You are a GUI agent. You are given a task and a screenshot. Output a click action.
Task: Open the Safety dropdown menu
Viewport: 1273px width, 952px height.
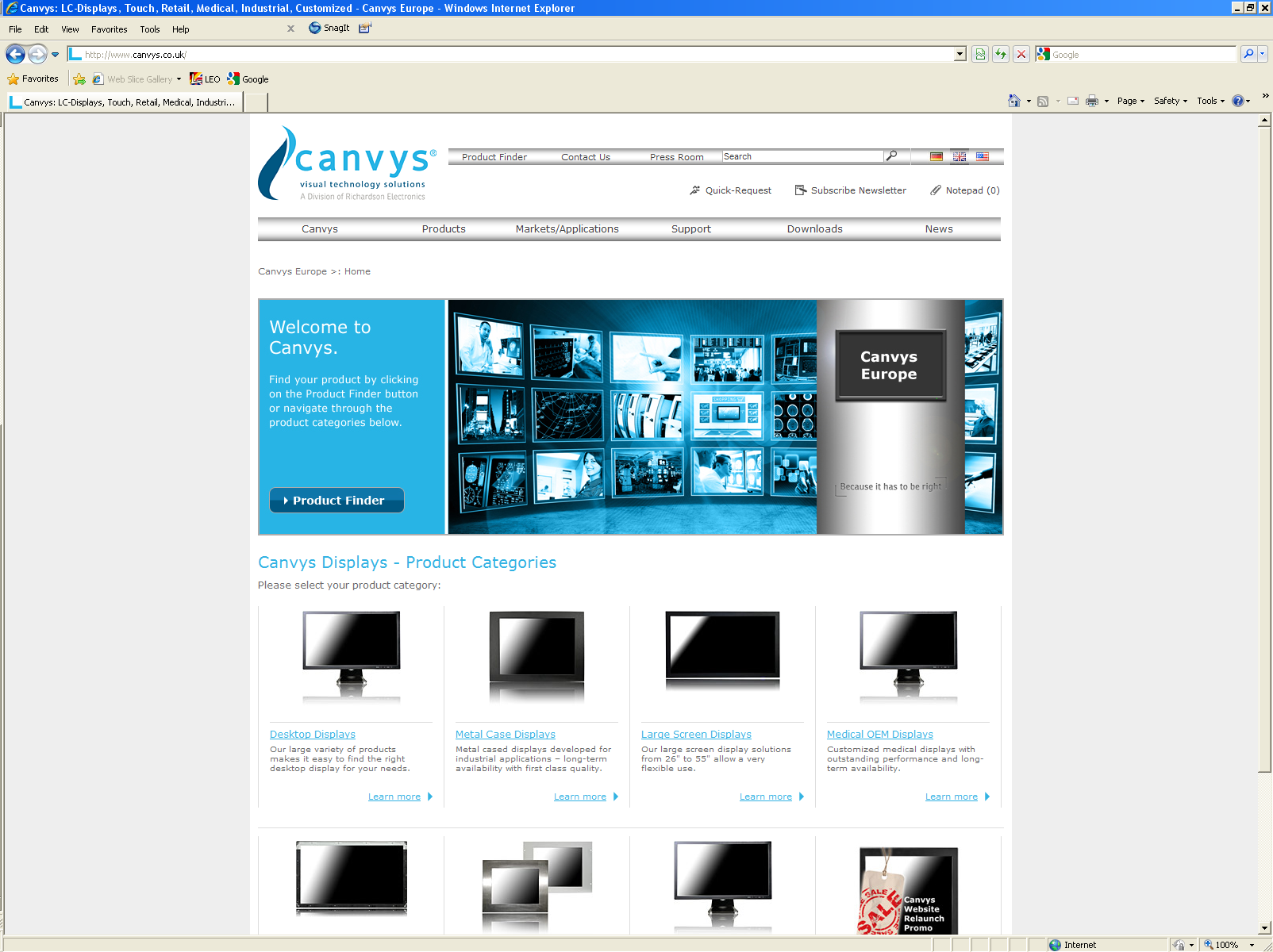(x=1171, y=101)
